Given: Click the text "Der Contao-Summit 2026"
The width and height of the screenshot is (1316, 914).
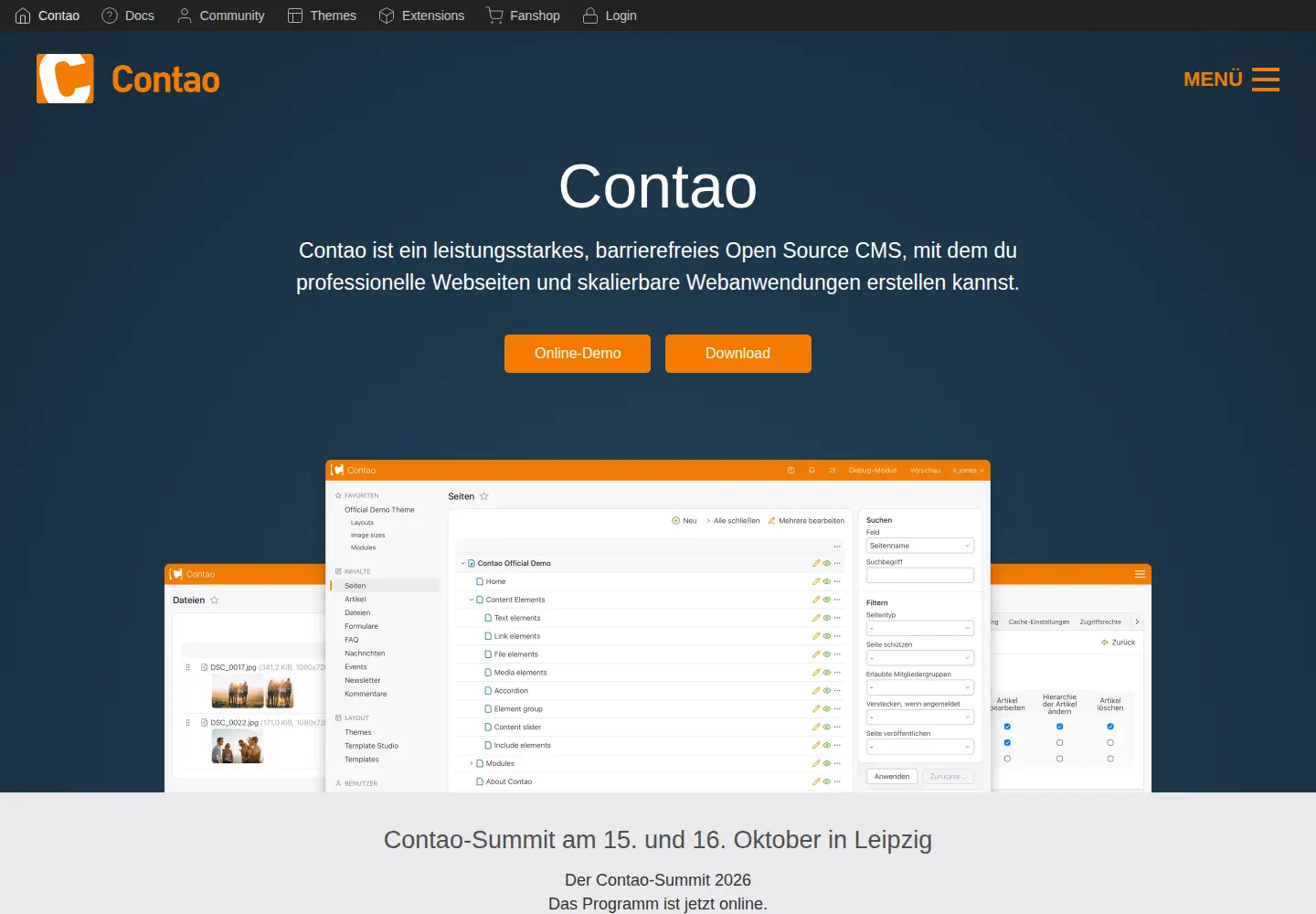Looking at the screenshot, I should 658,880.
